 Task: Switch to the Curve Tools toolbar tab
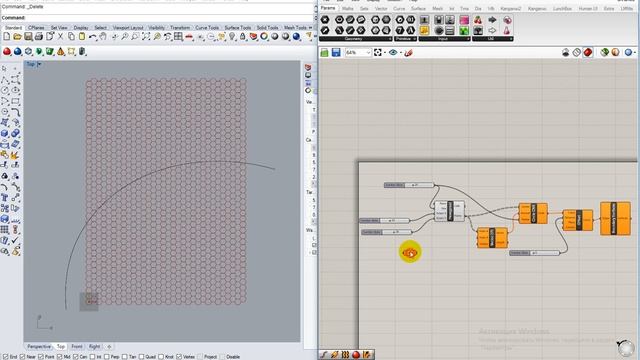(x=207, y=27)
